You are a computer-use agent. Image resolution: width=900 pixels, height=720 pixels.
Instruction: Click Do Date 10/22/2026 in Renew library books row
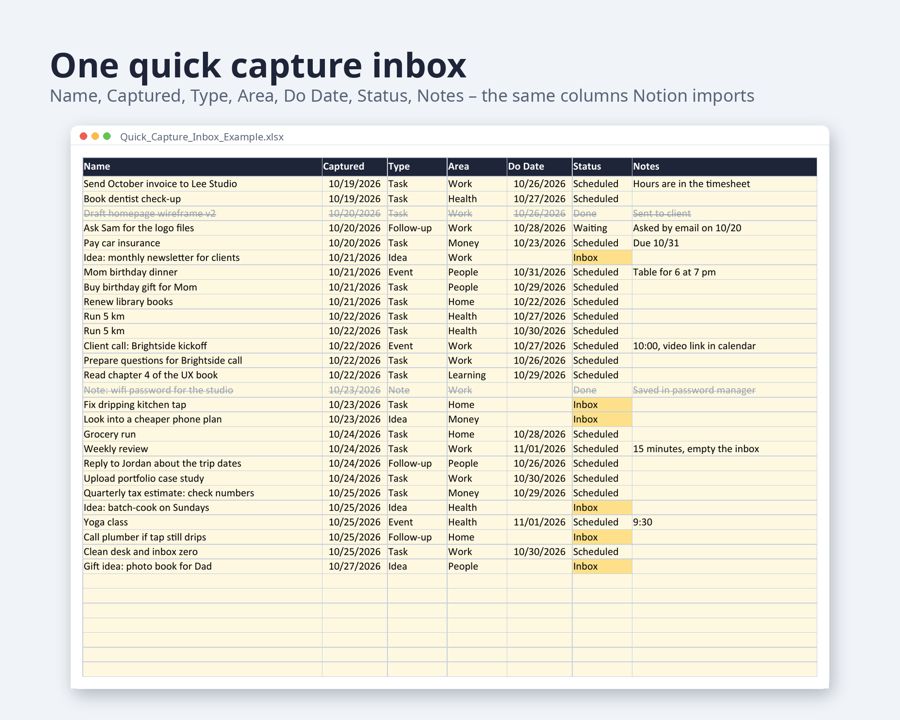(x=540, y=301)
